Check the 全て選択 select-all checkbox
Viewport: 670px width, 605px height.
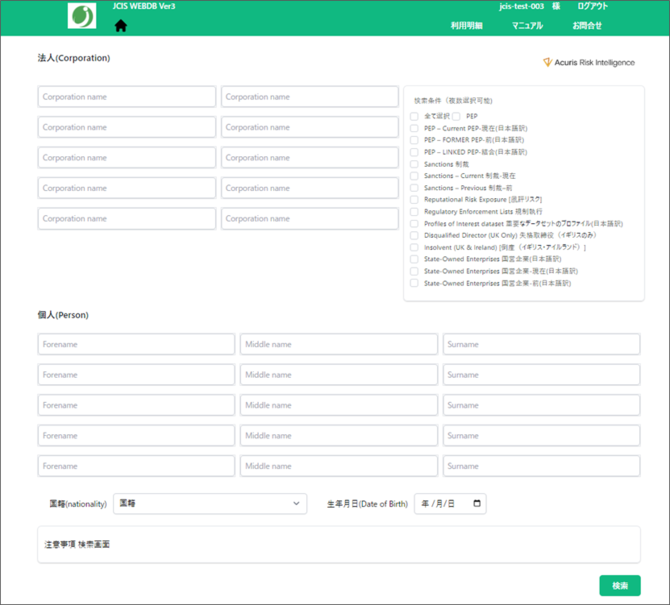pos(415,117)
